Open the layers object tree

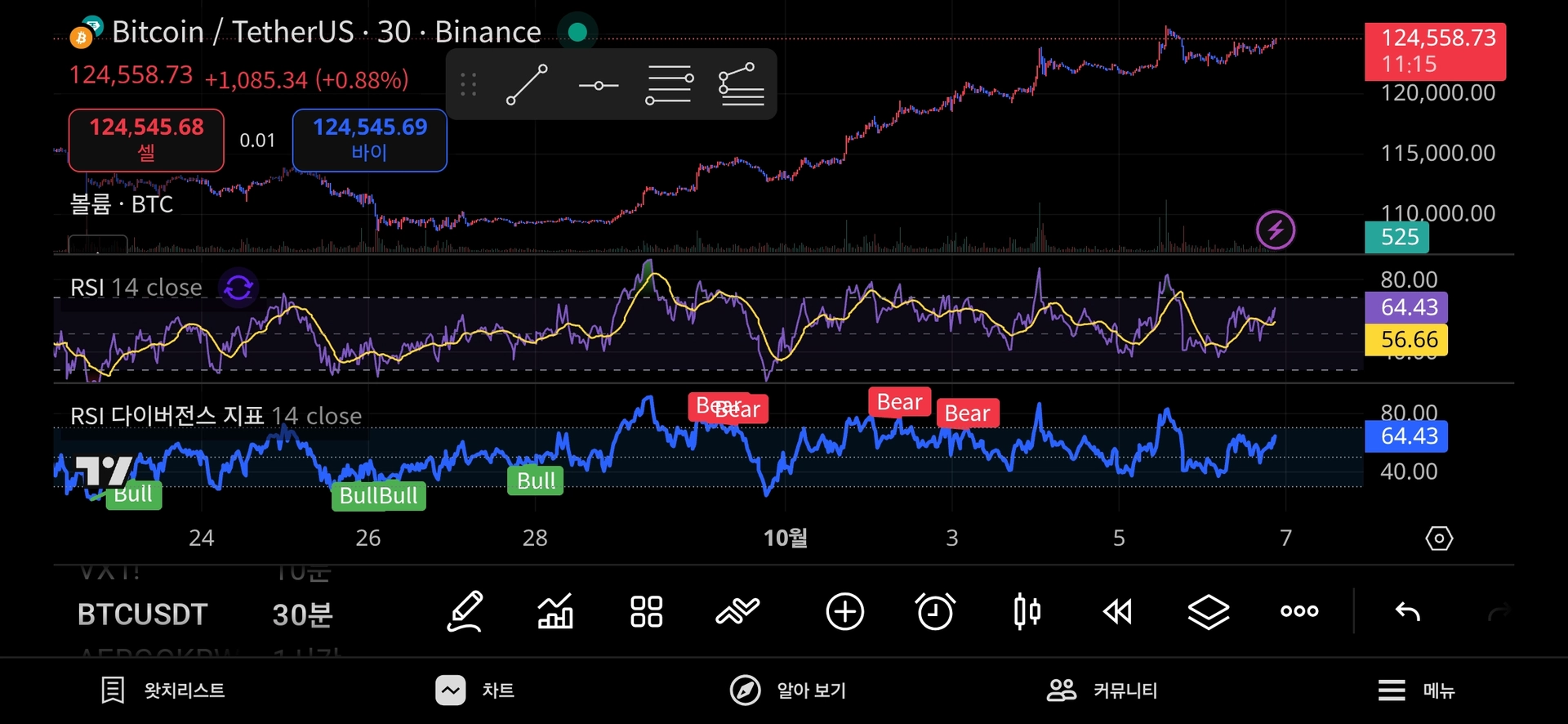click(x=1208, y=611)
